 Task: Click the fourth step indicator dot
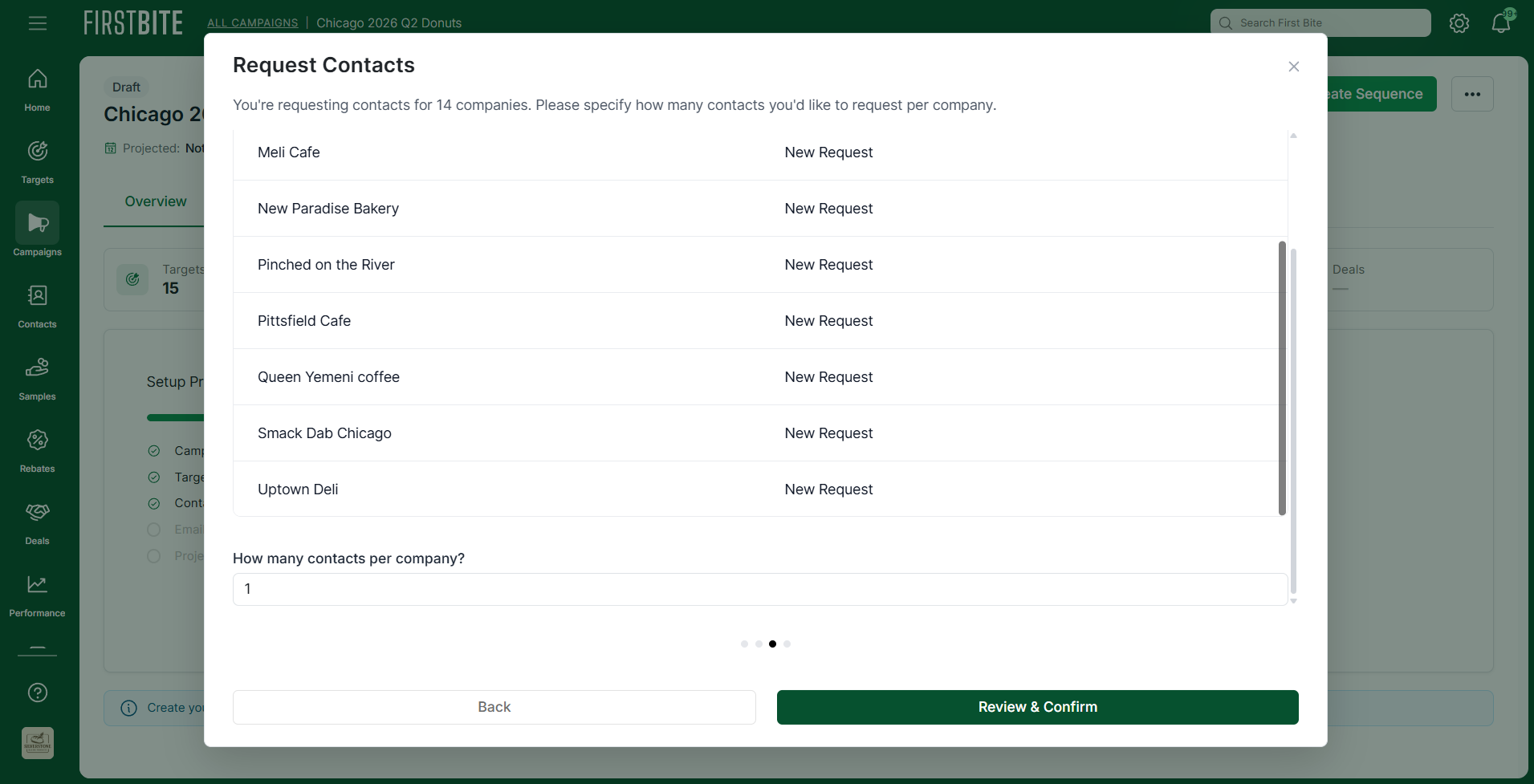(787, 644)
